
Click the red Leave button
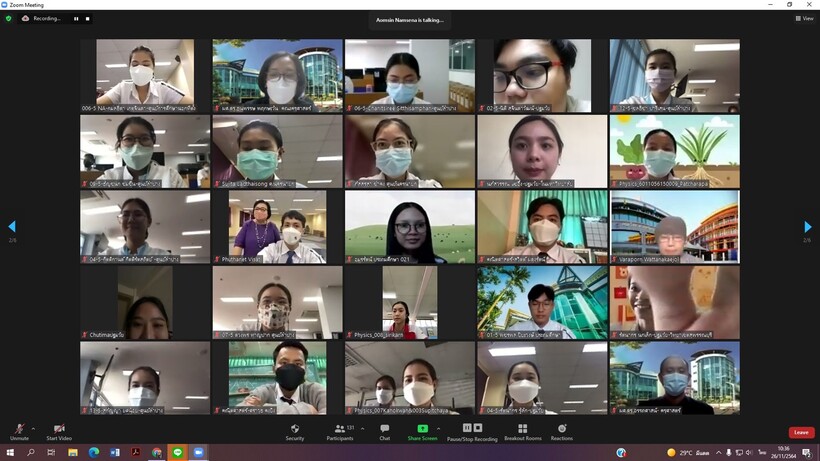click(x=801, y=432)
